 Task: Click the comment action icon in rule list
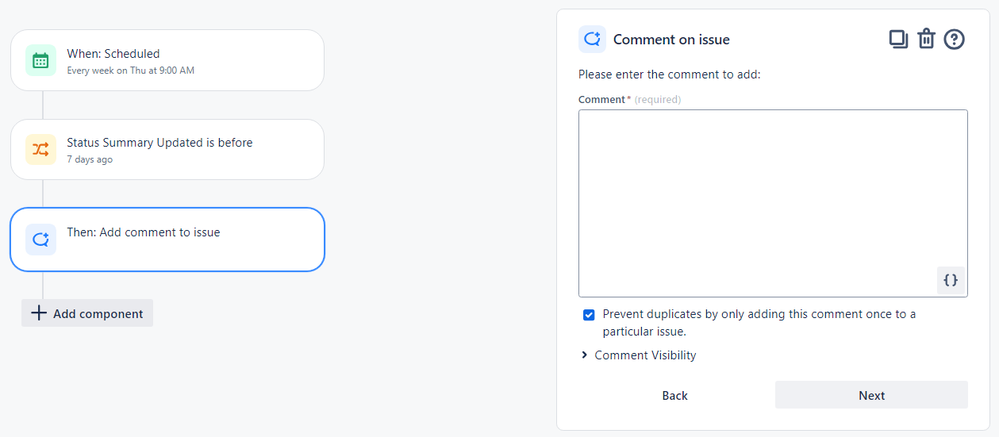(40, 239)
